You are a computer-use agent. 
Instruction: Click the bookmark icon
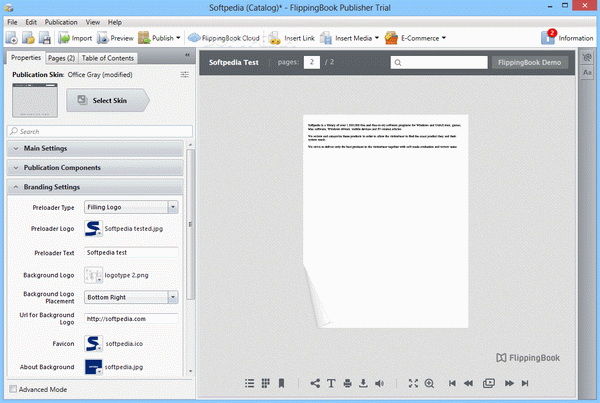coord(281,383)
